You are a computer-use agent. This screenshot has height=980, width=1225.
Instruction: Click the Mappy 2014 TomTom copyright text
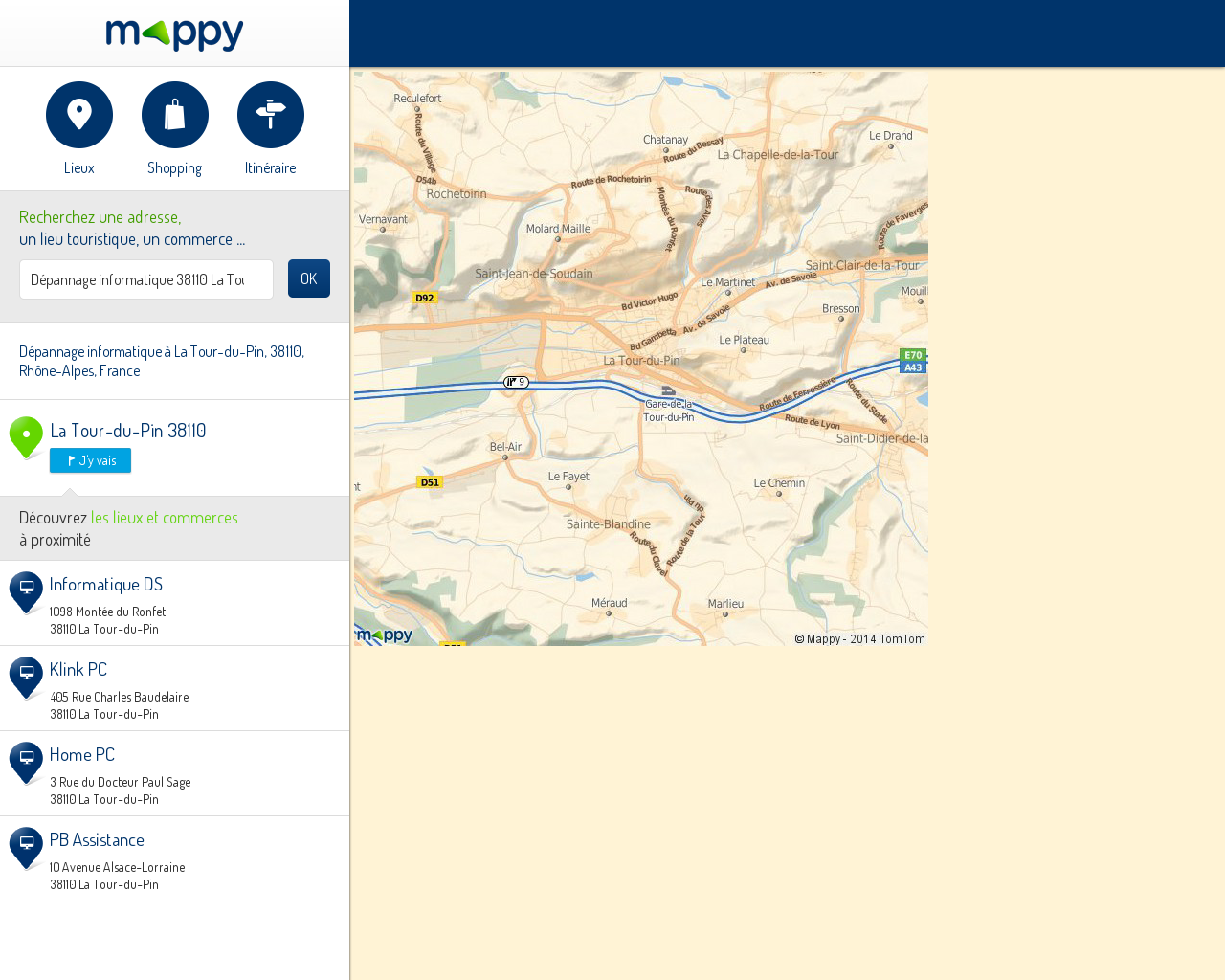pyautogui.click(x=859, y=639)
